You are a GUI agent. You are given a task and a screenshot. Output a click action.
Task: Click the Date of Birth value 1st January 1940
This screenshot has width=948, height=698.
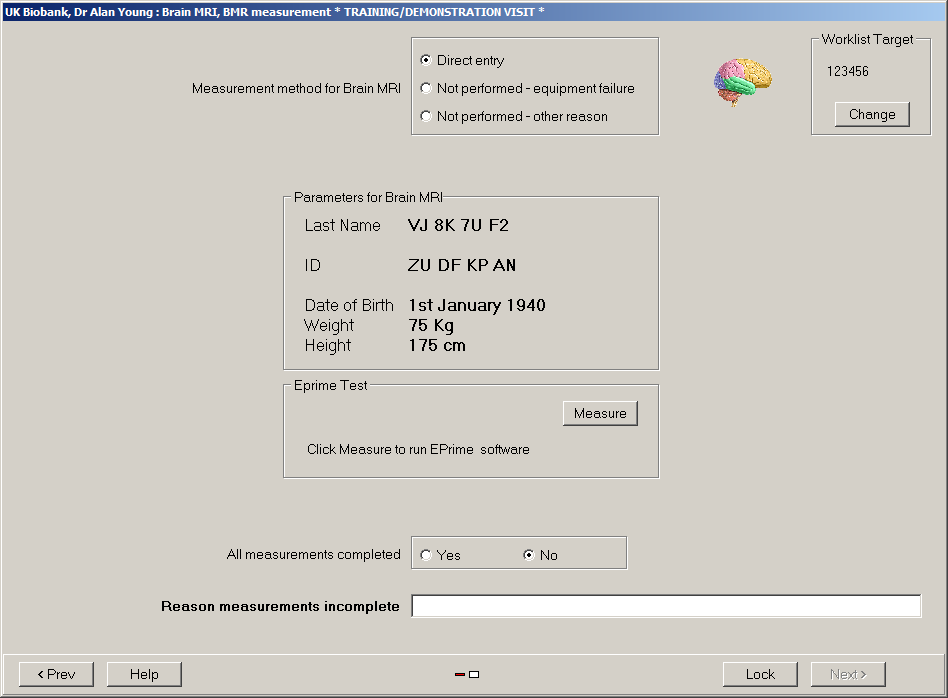tap(476, 306)
